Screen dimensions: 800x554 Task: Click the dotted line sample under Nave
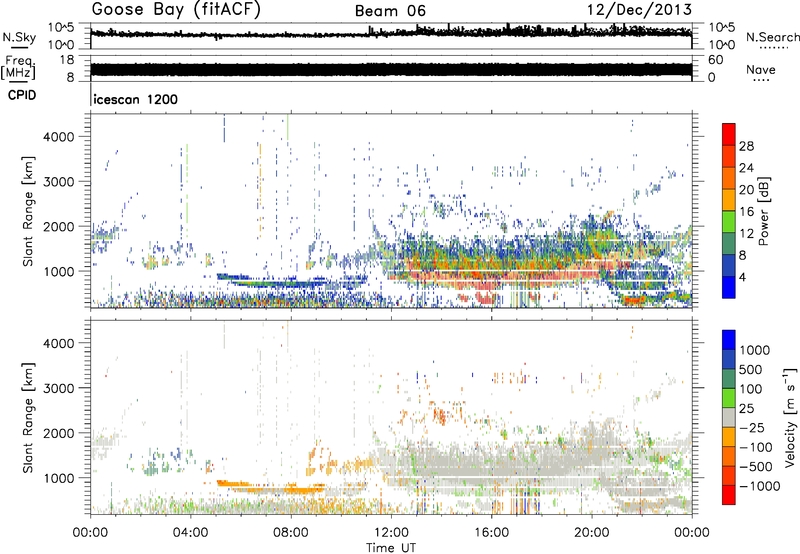[760, 81]
